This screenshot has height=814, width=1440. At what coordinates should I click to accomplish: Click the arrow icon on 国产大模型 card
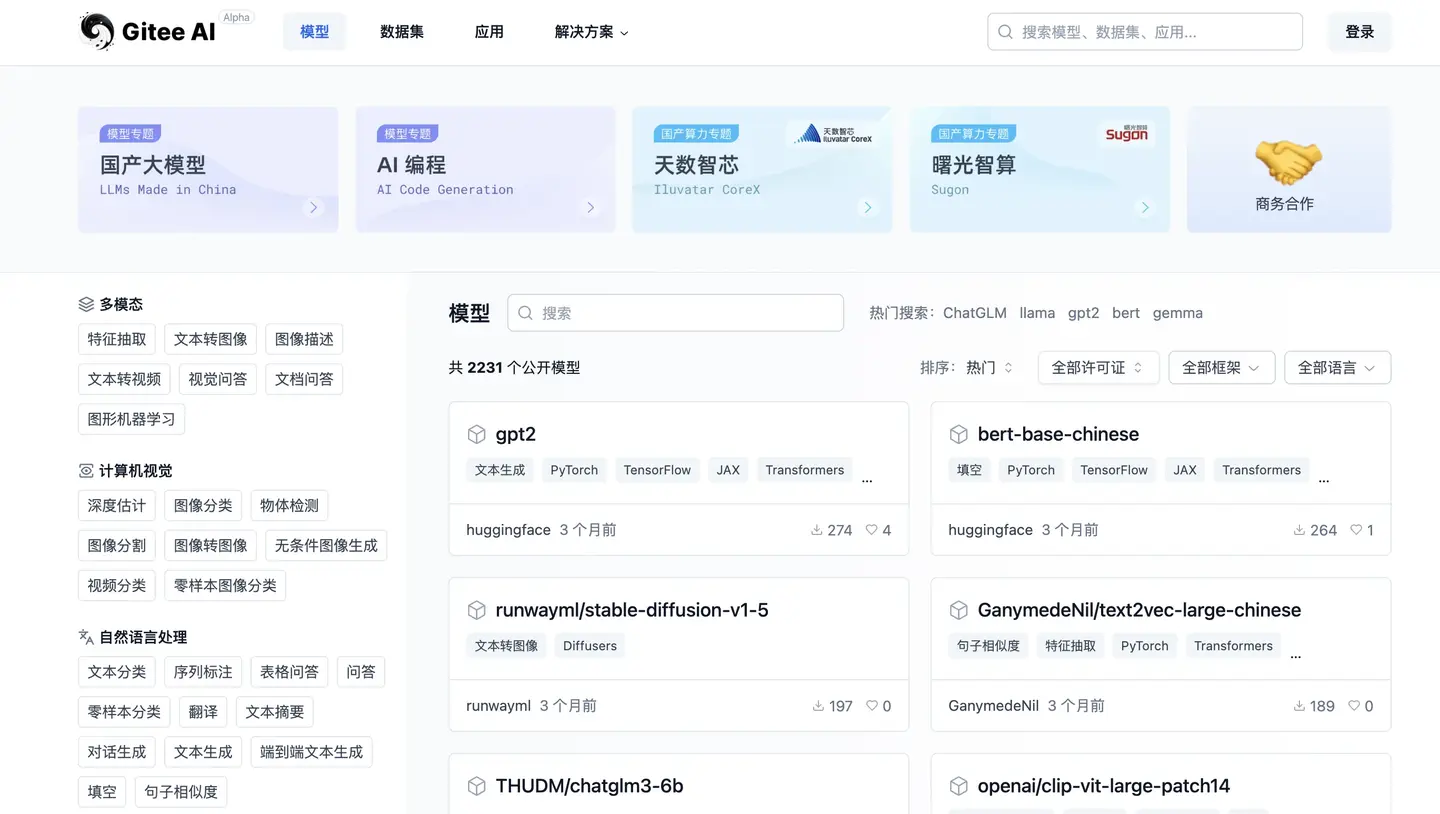(x=314, y=208)
